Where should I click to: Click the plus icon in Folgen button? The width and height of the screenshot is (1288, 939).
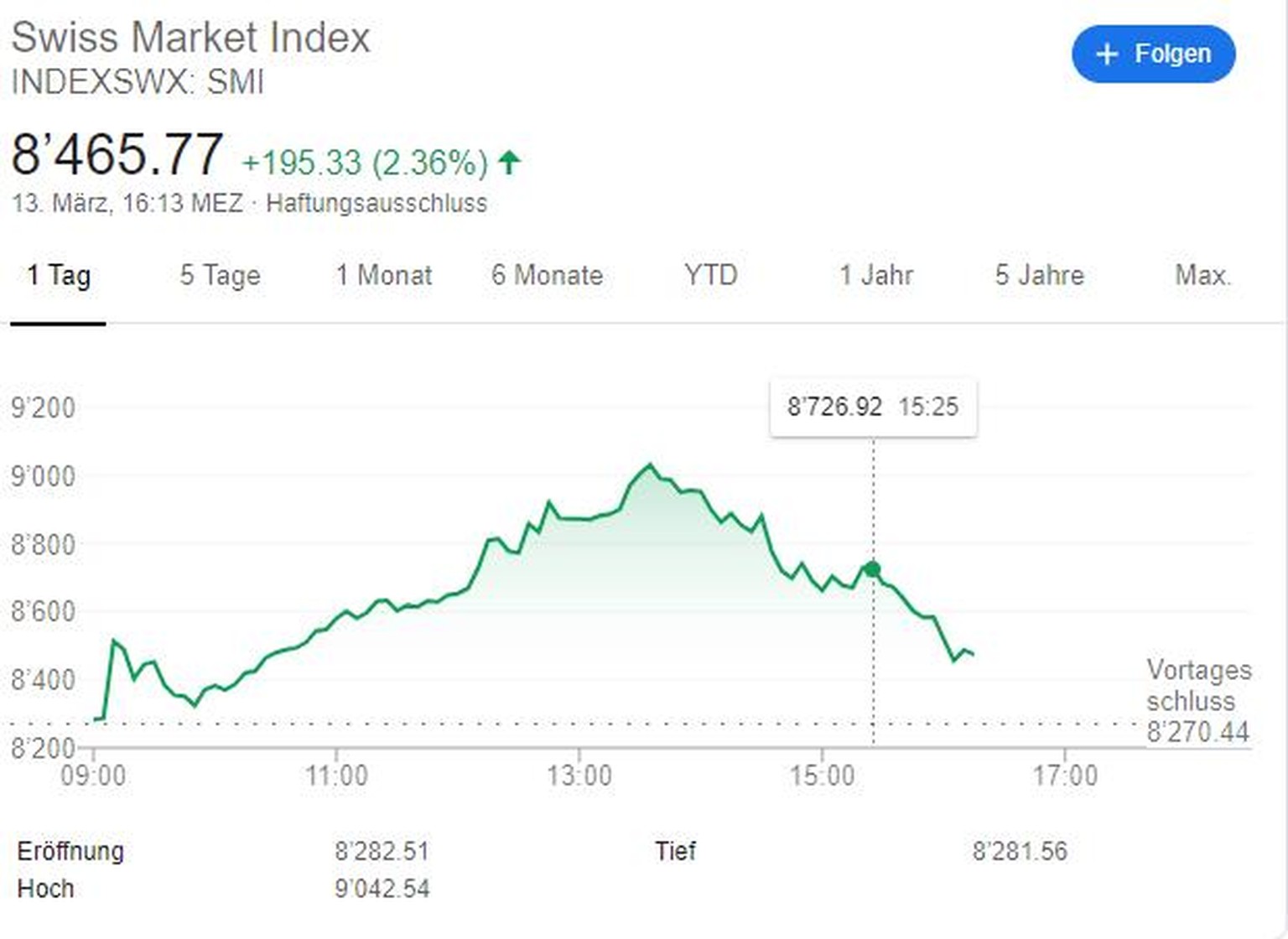[1107, 54]
